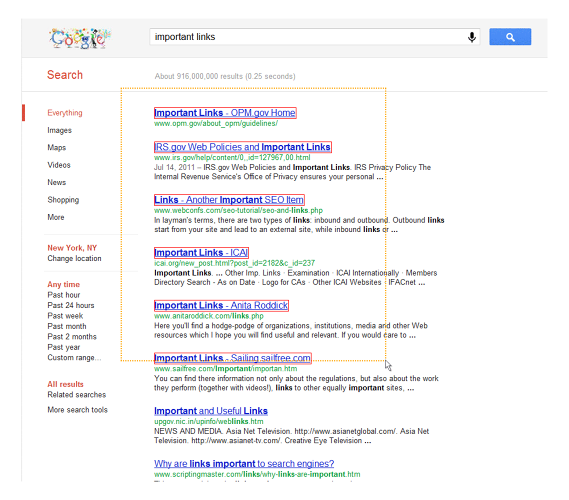Switch to Maps results
Viewport: 569px width, 500px height.
(x=57, y=147)
